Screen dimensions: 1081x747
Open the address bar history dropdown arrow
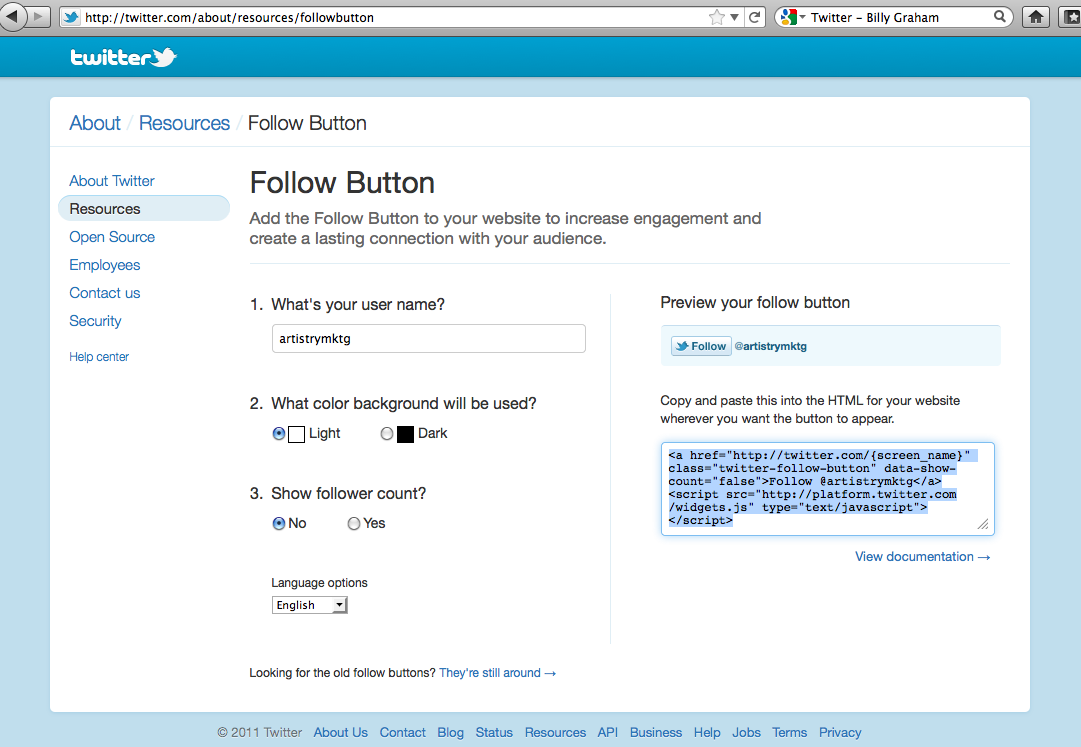pyautogui.click(x=734, y=17)
